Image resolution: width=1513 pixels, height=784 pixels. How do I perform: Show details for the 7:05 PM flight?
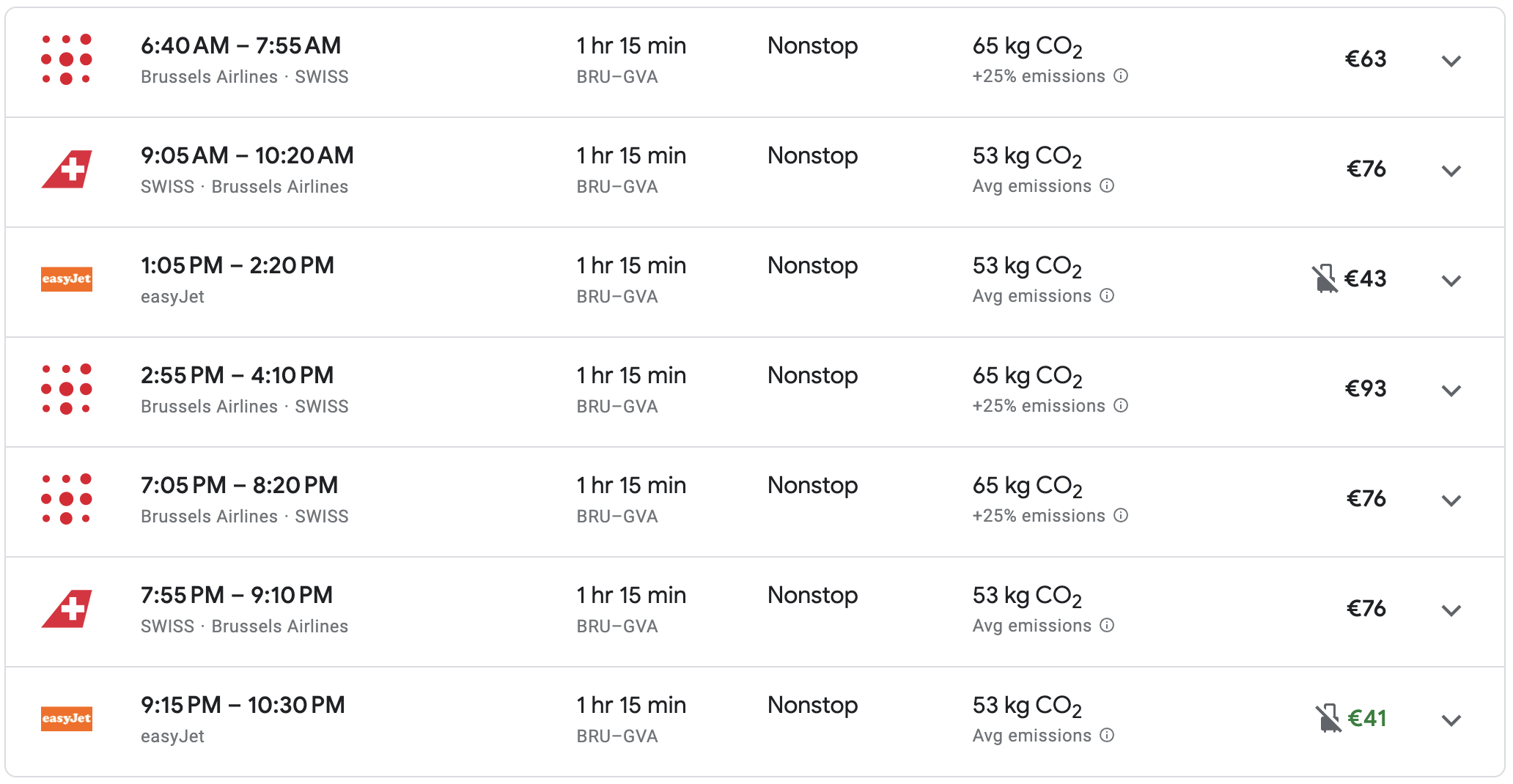[x=1451, y=500]
